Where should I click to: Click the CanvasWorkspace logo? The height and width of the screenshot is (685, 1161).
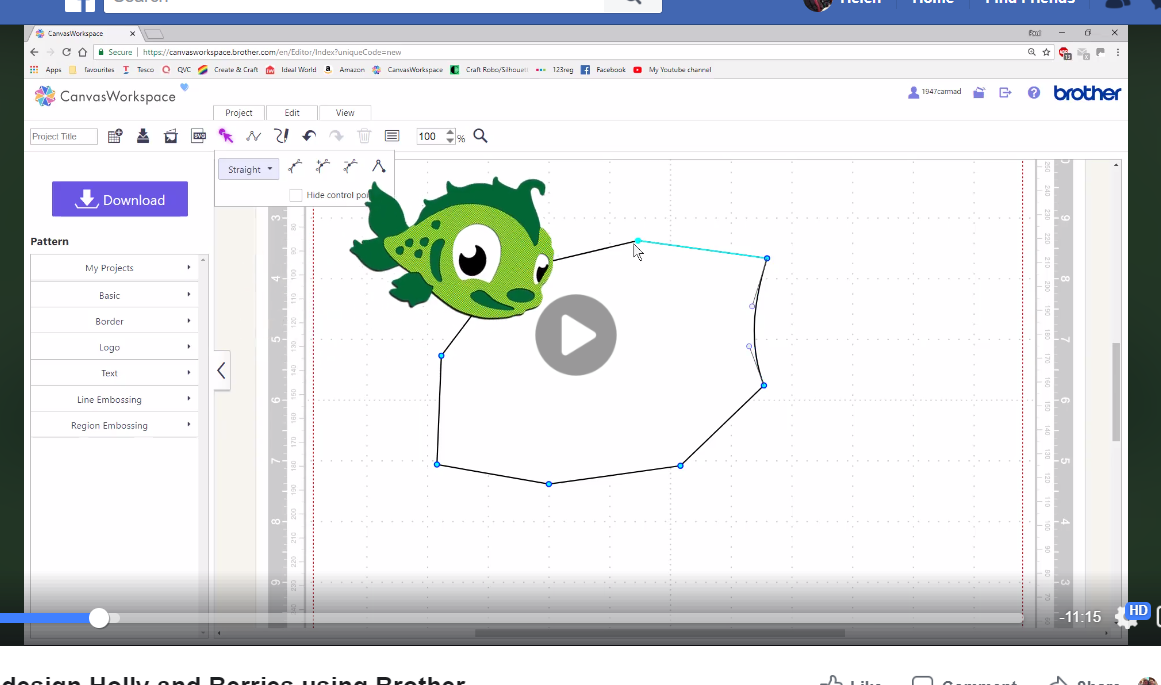pos(105,96)
